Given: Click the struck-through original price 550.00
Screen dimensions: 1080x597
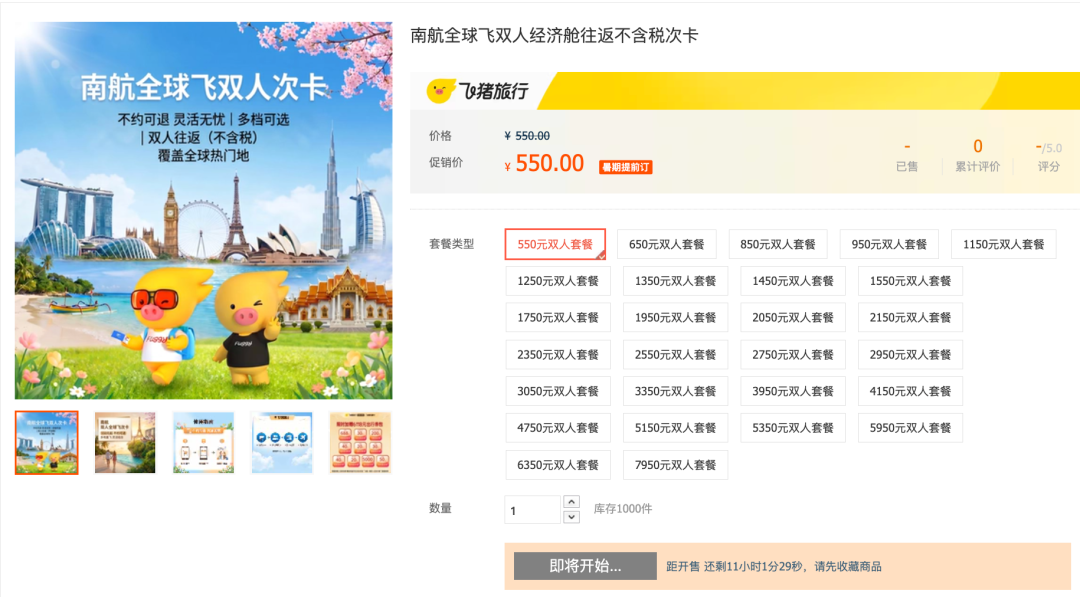Looking at the screenshot, I should pyautogui.click(x=532, y=136).
